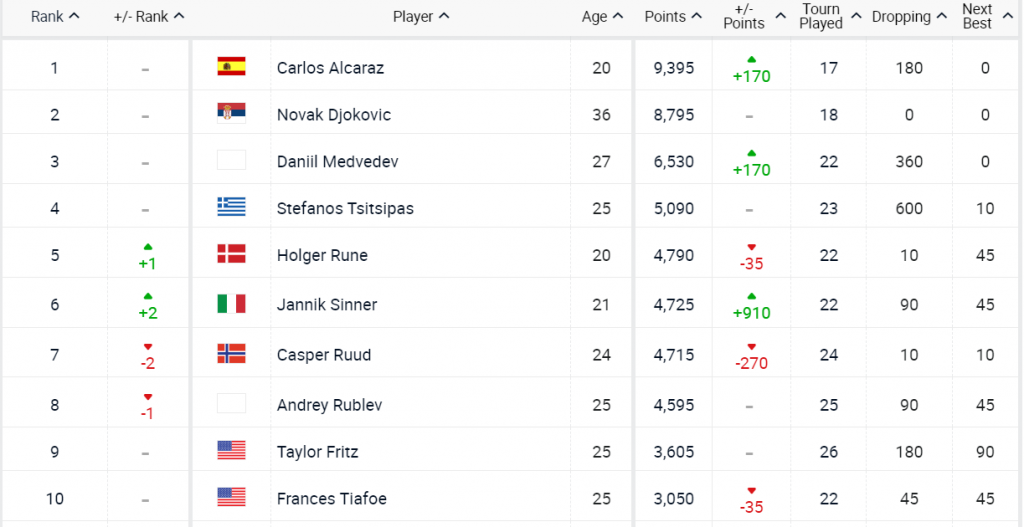Click the Spain flag icon beside Carlos Alcaraz

tap(231, 67)
